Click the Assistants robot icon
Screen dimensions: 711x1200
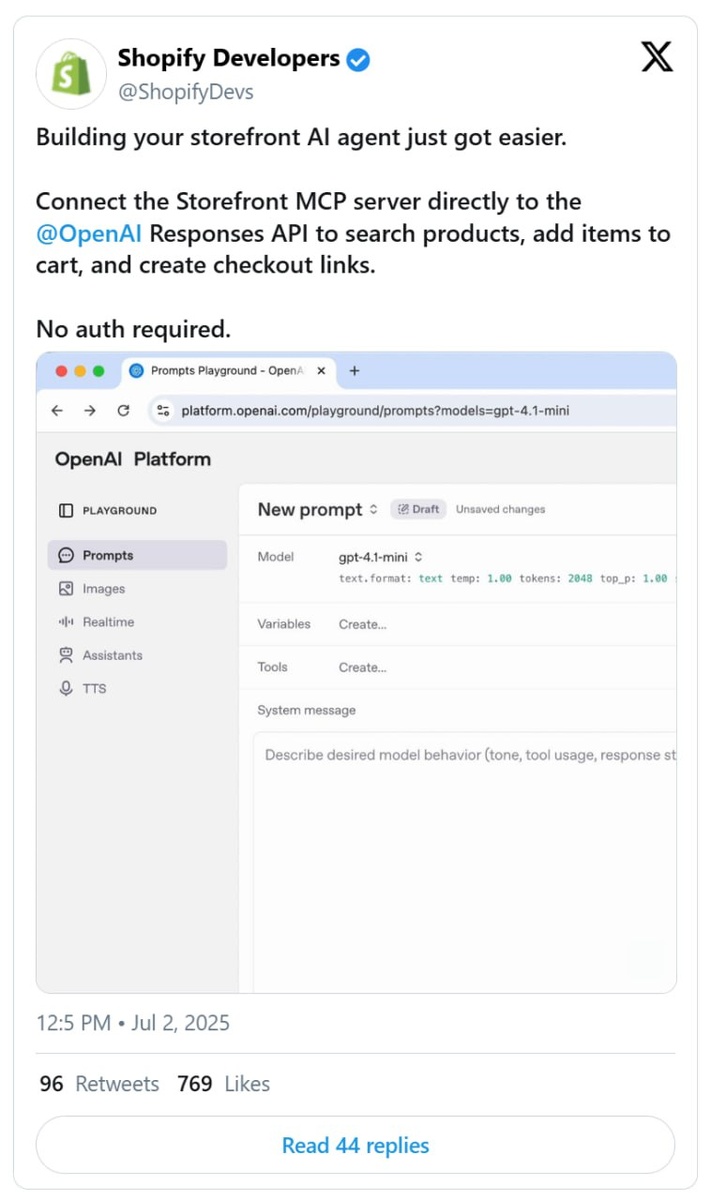[x=66, y=655]
